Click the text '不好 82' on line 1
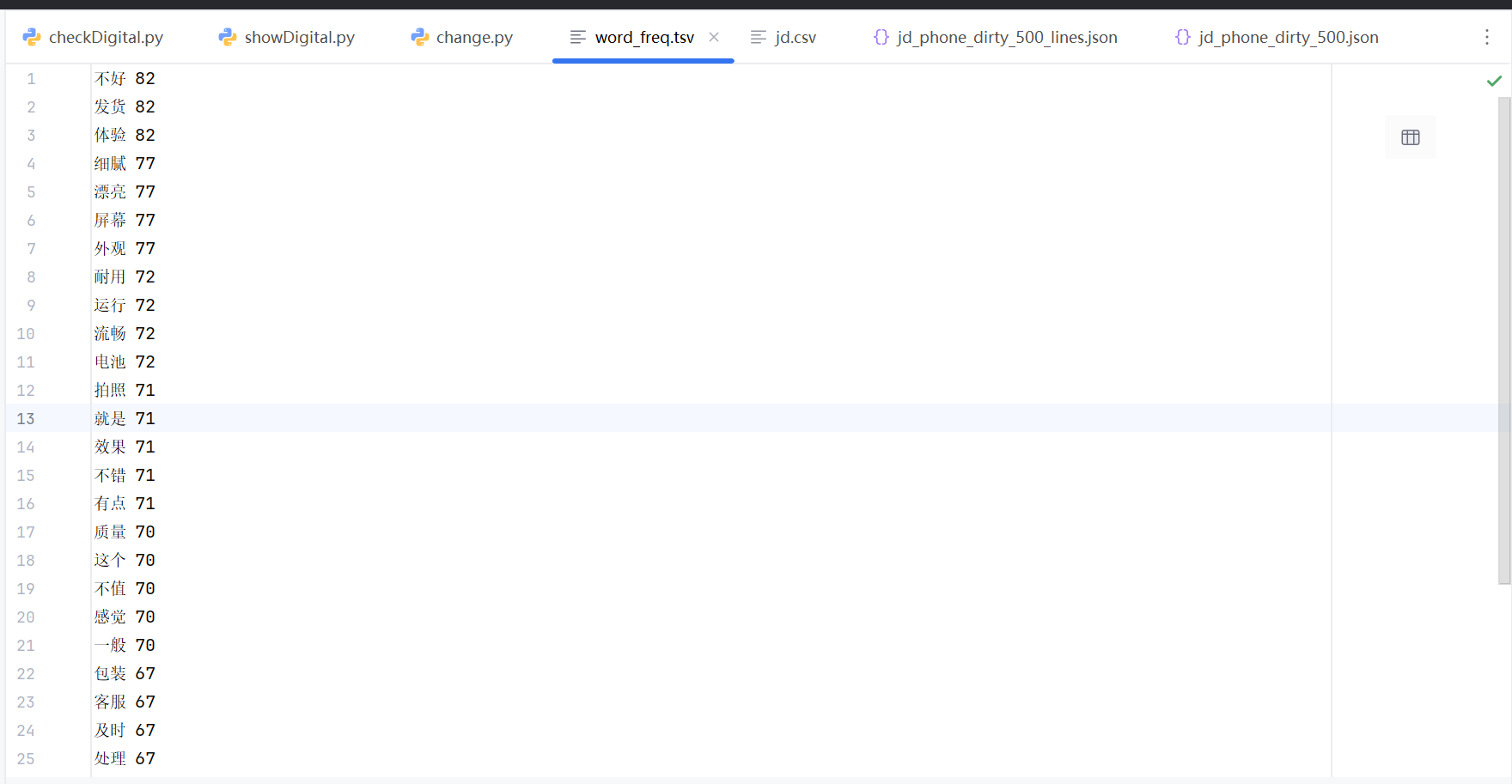 point(125,79)
